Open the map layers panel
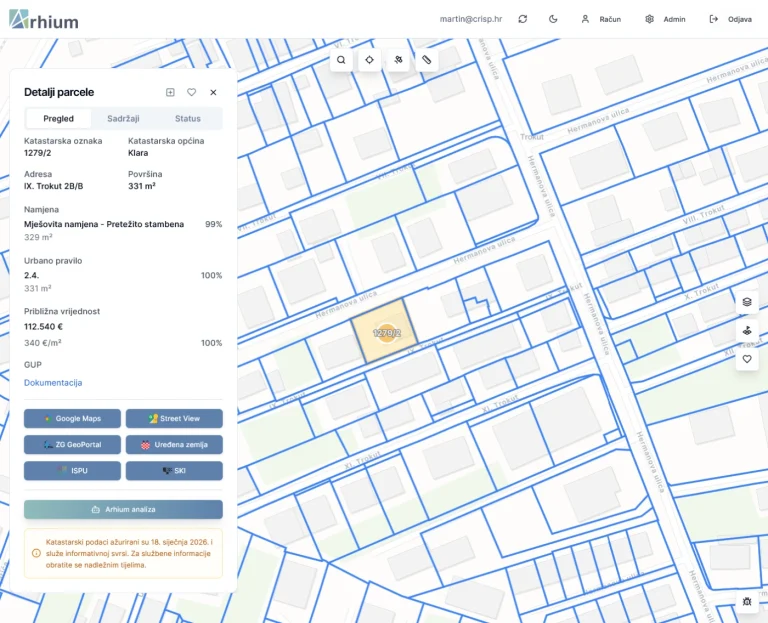 [x=747, y=302]
